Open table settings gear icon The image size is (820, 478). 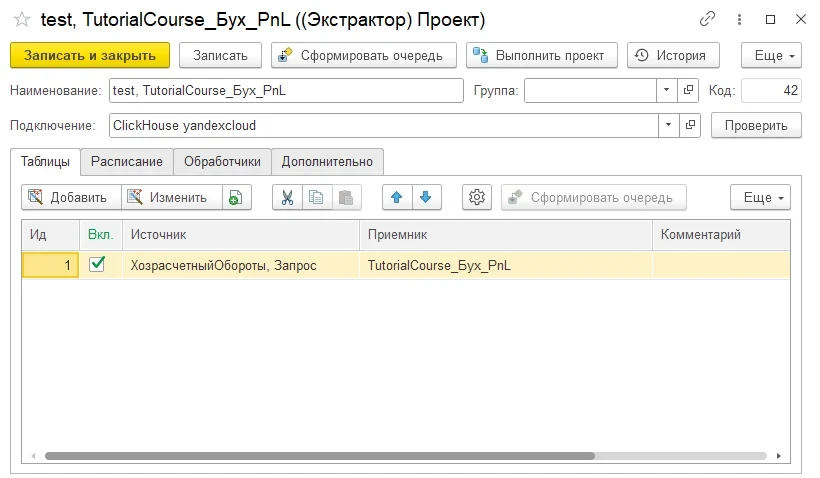(x=477, y=197)
